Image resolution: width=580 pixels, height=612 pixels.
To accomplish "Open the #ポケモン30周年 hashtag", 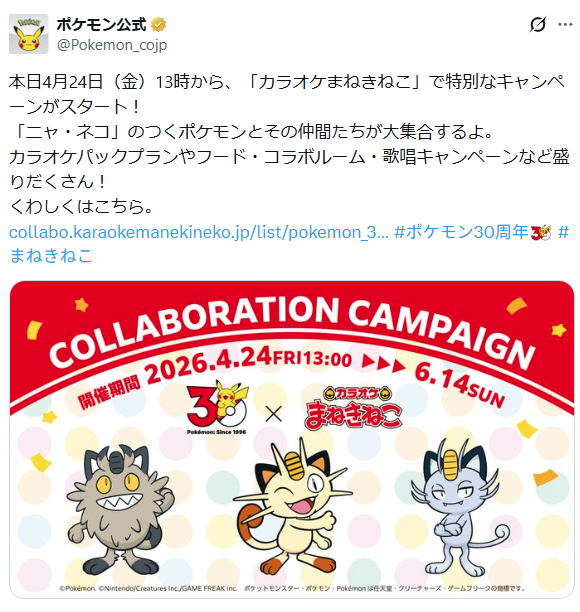I will (461, 232).
